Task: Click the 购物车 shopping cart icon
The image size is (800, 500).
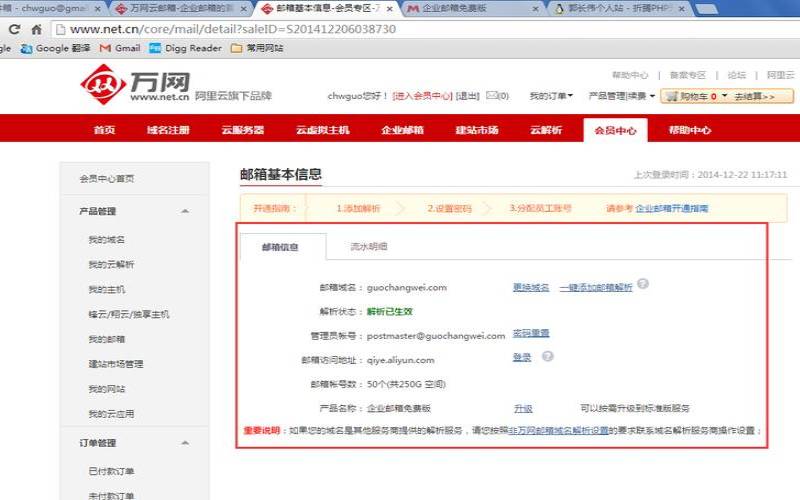Action: pos(672,96)
